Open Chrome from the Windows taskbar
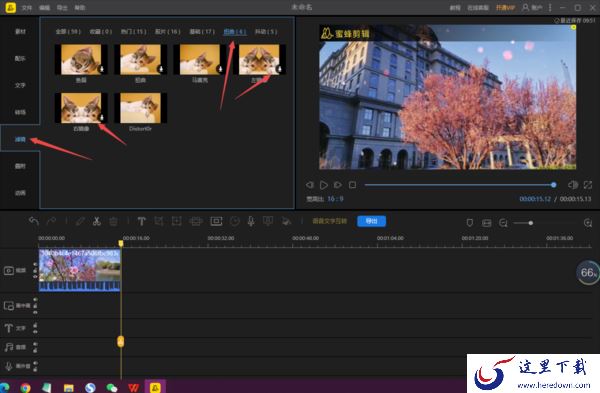This screenshot has height=393, width=600. tap(26, 388)
